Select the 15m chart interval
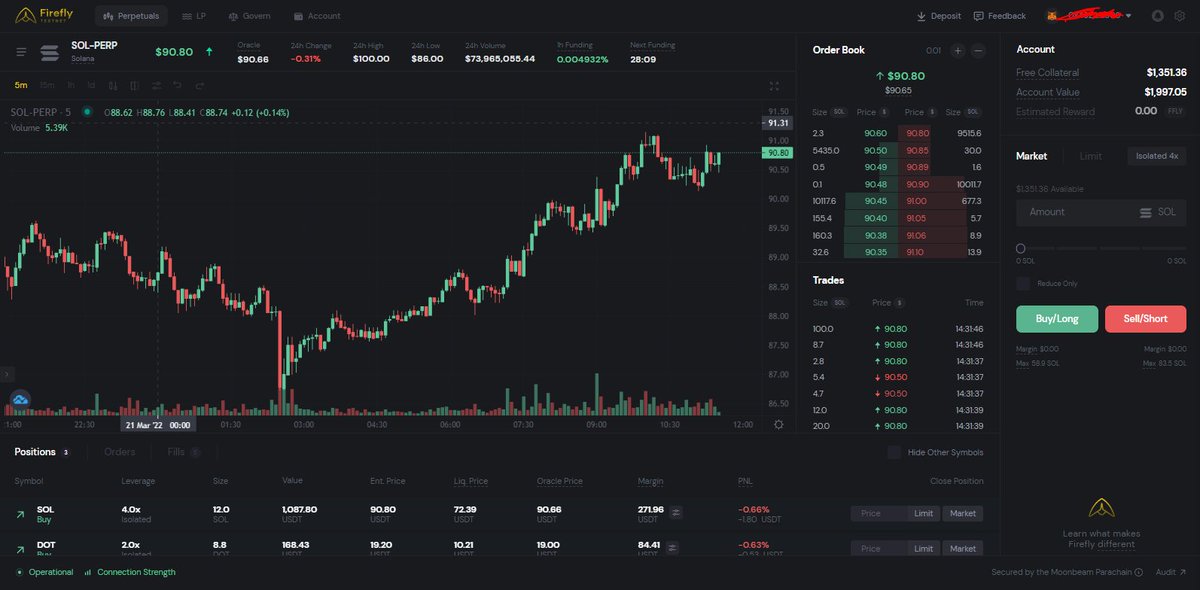Screen dimensions: 1200x590 pyautogui.click(x=47, y=85)
